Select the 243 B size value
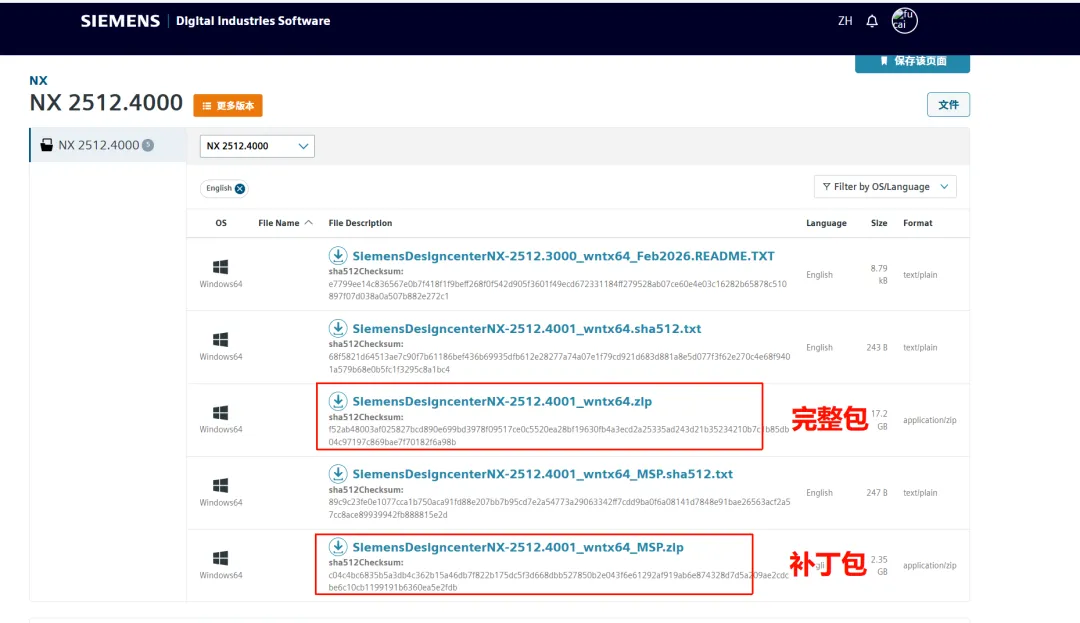Image resolution: width=1080 pixels, height=623 pixels. coord(877,348)
